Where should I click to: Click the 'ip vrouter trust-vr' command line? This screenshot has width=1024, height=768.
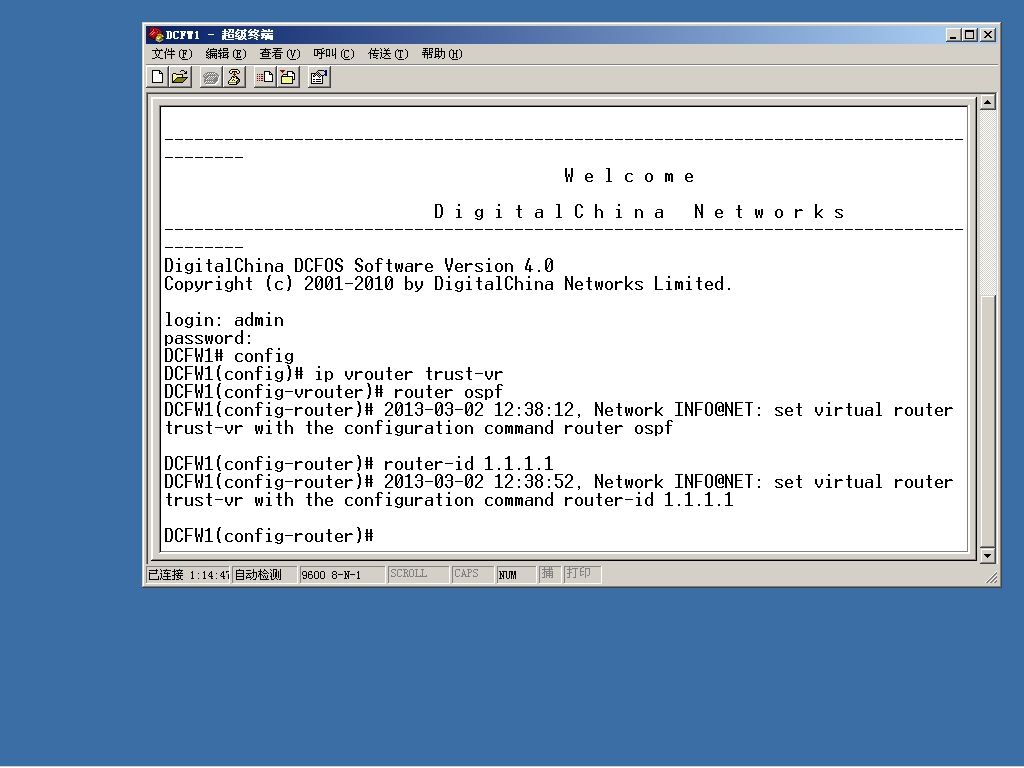[334, 374]
